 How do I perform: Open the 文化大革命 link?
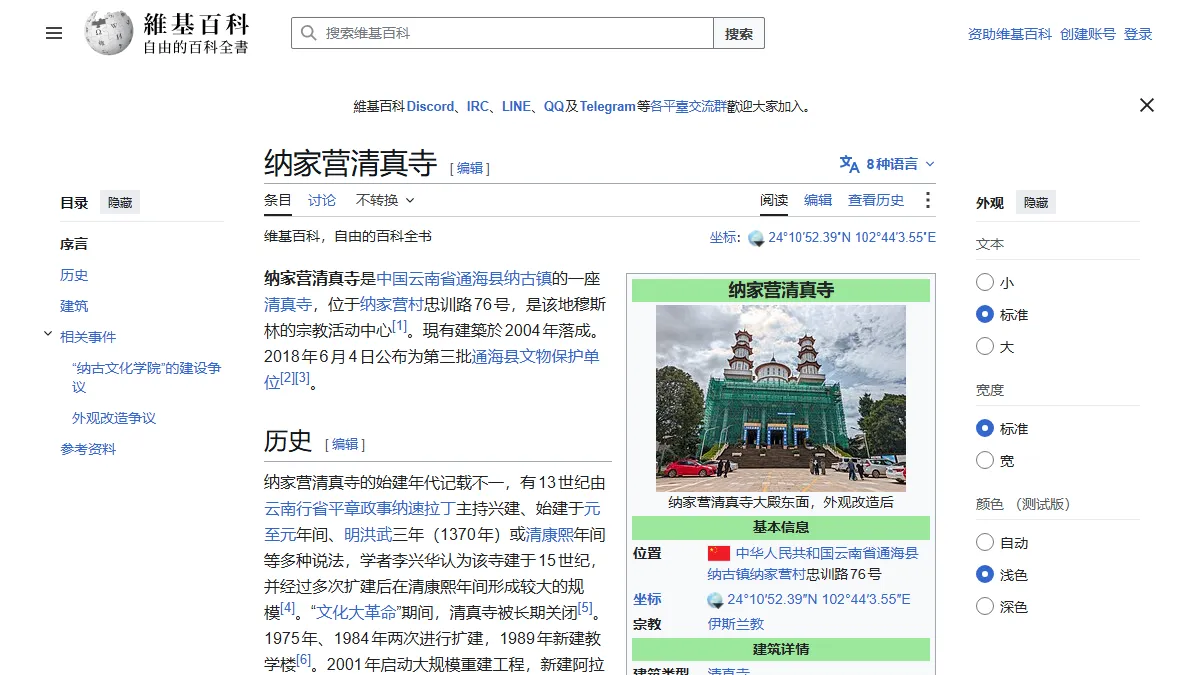tap(356, 612)
